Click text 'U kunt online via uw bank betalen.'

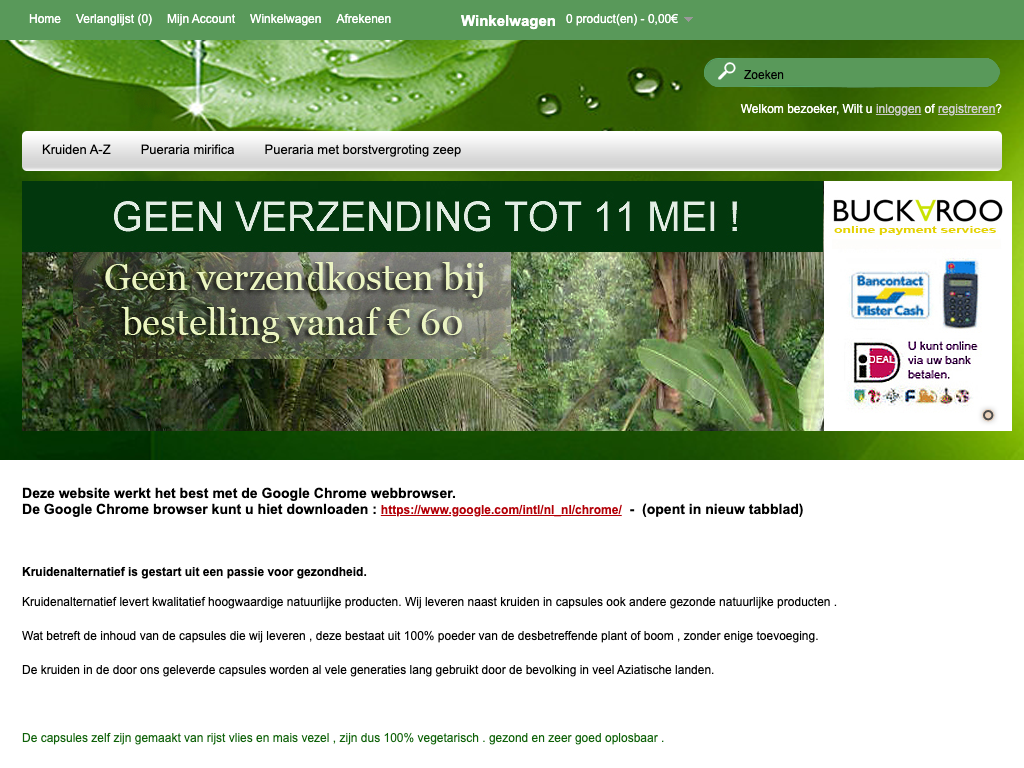(942, 360)
